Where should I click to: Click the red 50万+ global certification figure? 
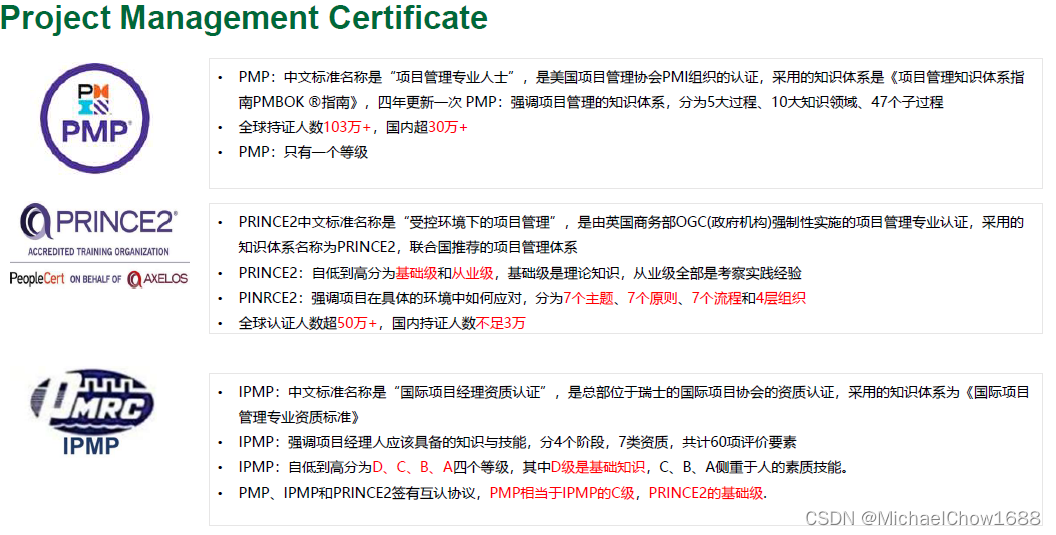(357, 323)
